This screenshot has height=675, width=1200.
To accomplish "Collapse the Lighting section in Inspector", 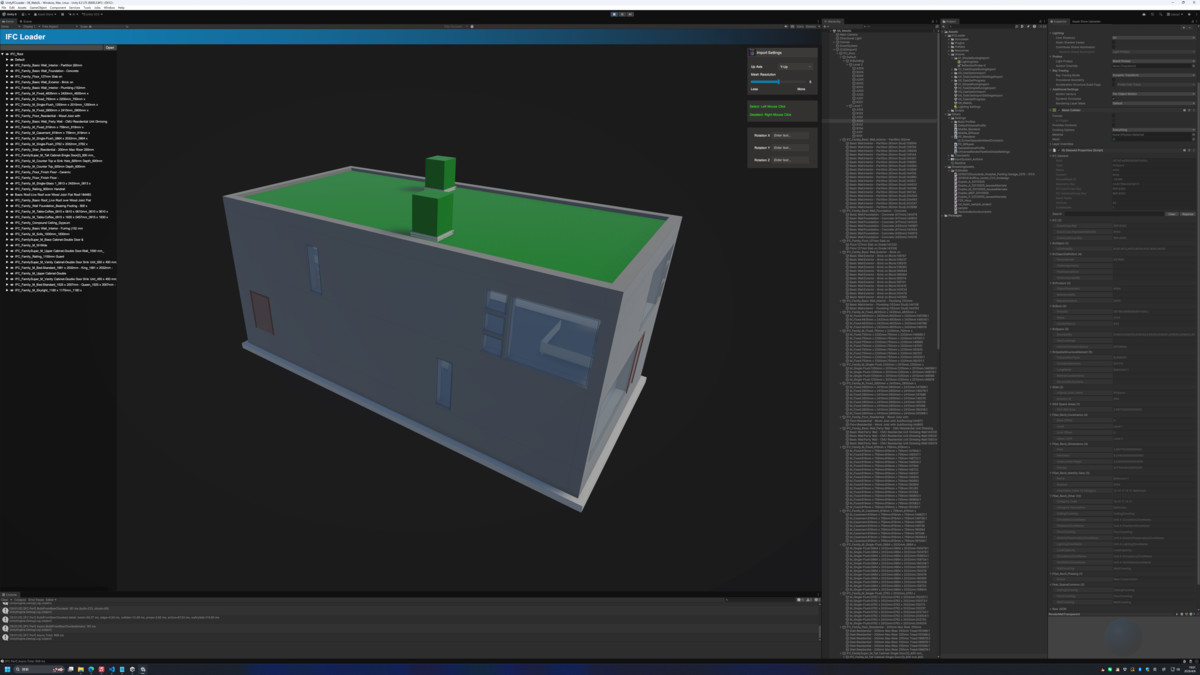I will click(1052, 33).
